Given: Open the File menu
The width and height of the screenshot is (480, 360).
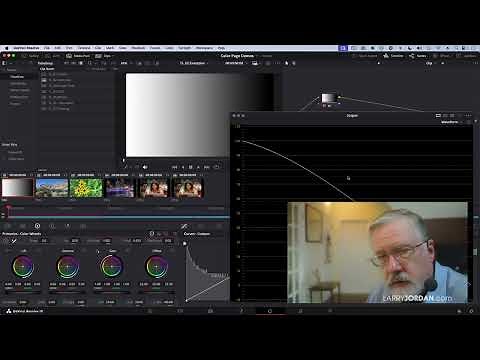Looking at the screenshot, I should tap(47, 48).
